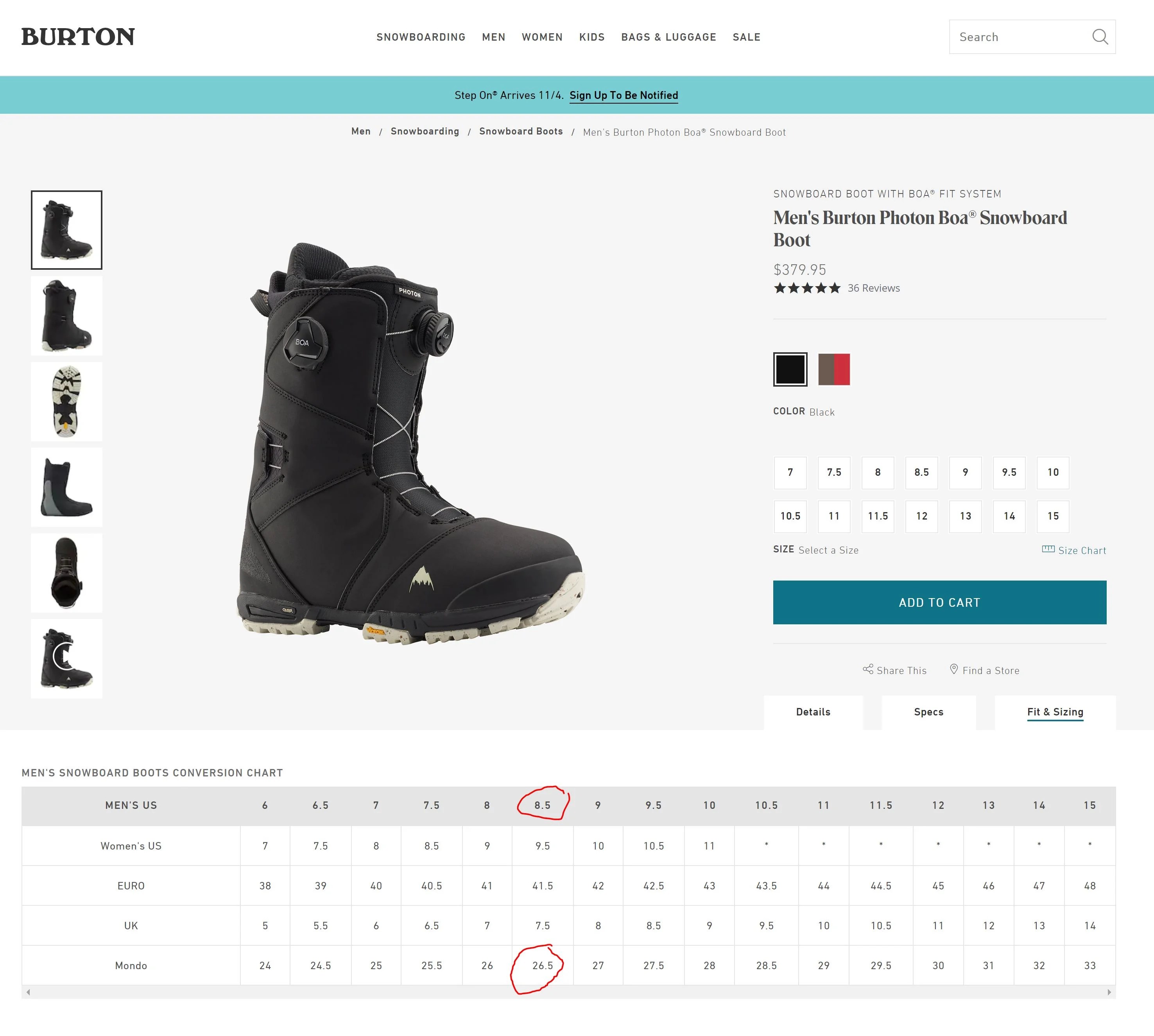Click the chart's right scroll arrow

pyautogui.click(x=1109, y=992)
